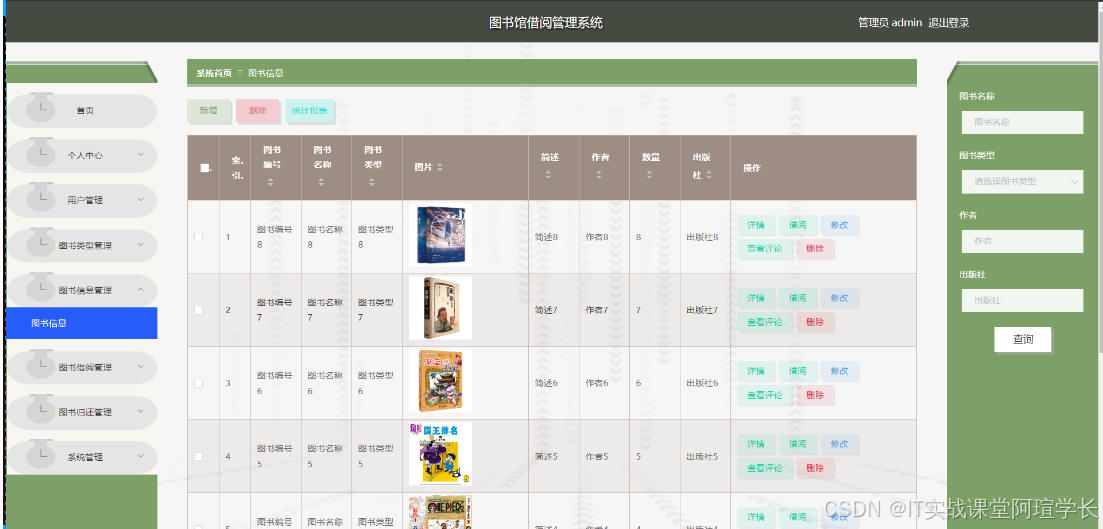Click 借阅 for 图书名称7
Image resolution: width=1103 pixels, height=529 pixels.
click(x=798, y=298)
